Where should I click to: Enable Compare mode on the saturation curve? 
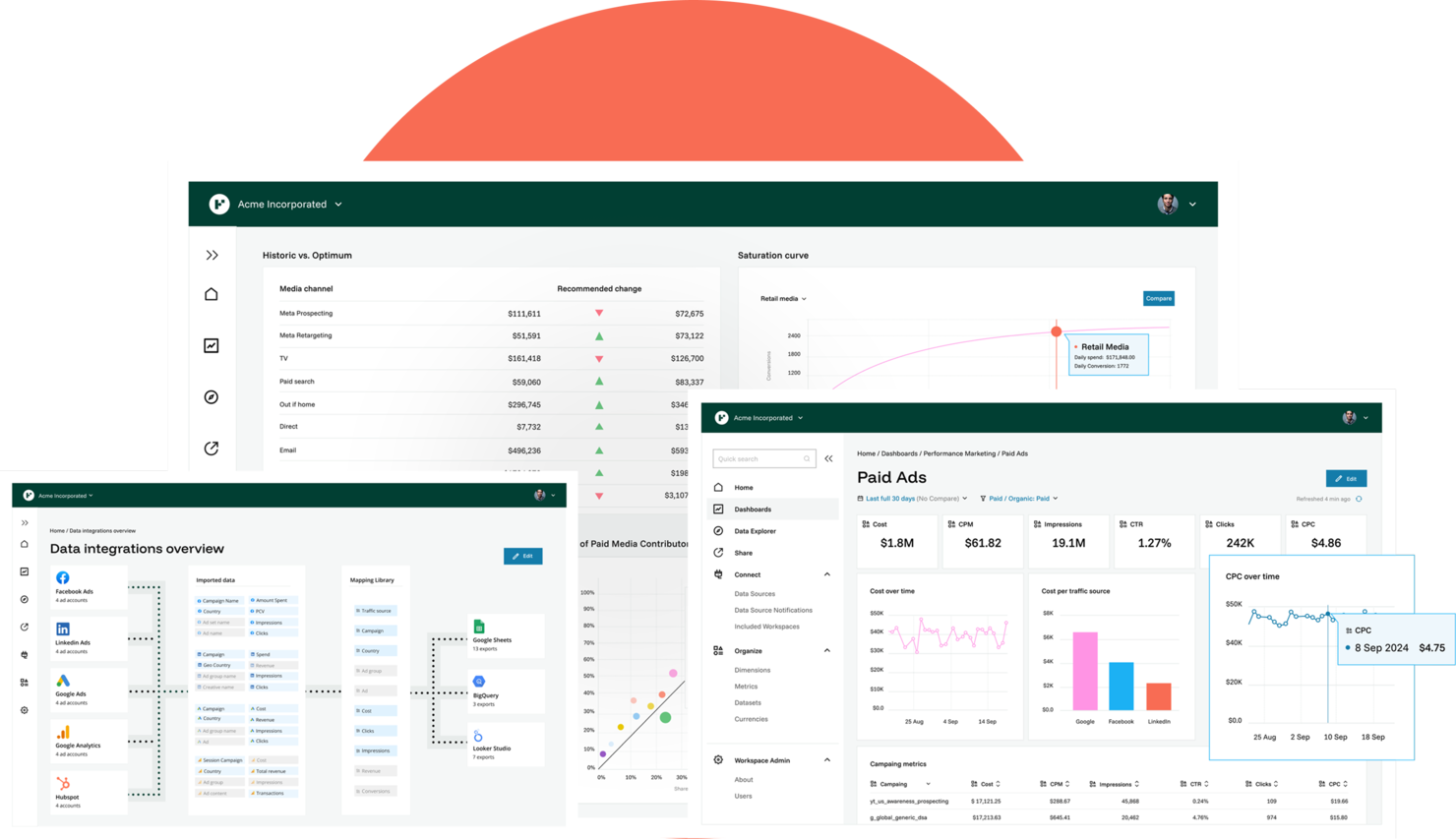[1158, 298]
